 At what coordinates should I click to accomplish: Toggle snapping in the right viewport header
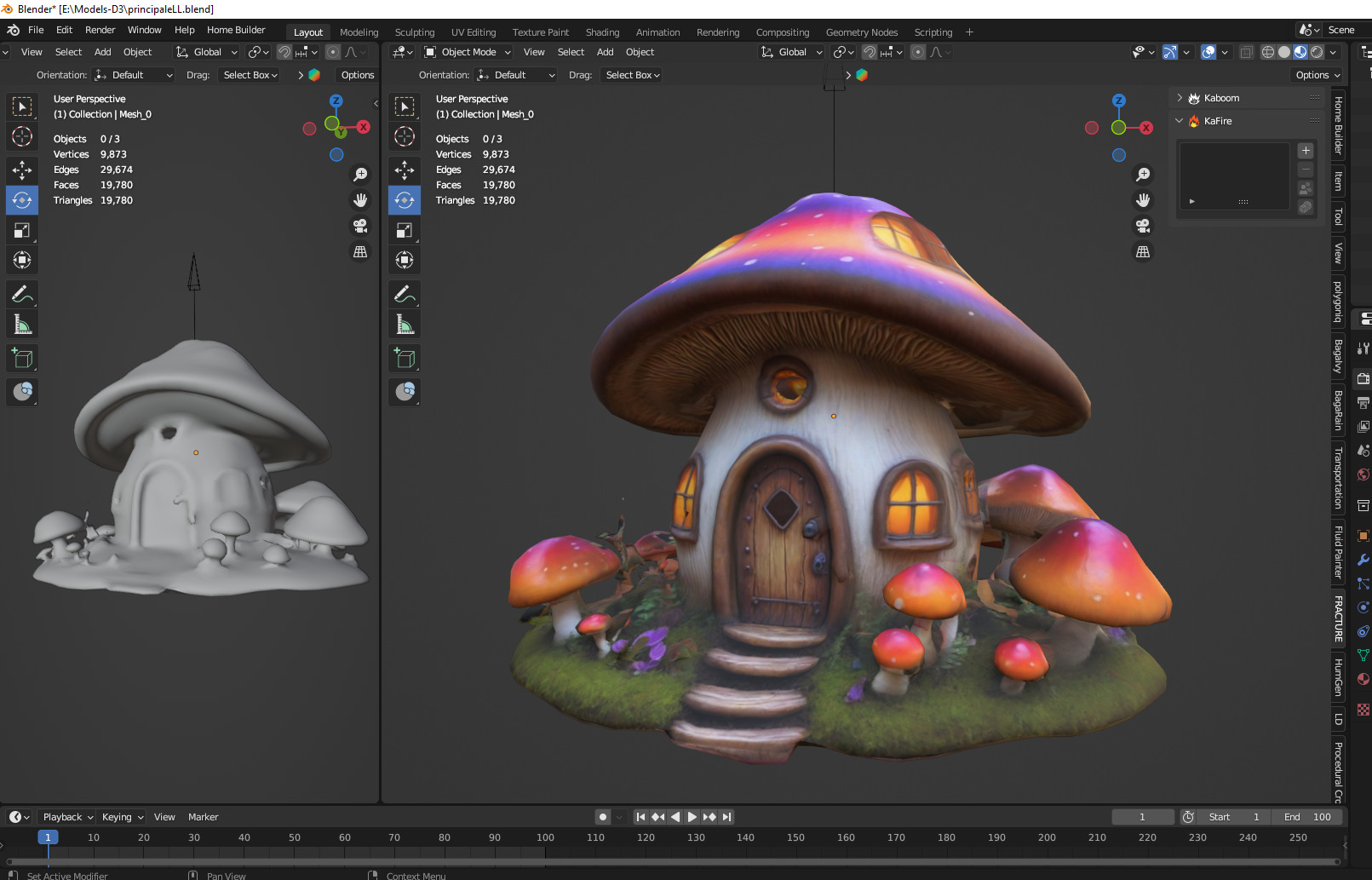[869, 52]
